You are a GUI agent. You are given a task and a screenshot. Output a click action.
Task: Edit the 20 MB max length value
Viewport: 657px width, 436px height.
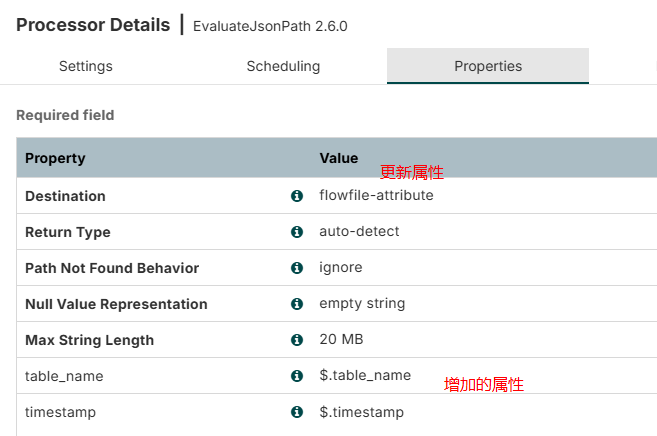(x=341, y=340)
